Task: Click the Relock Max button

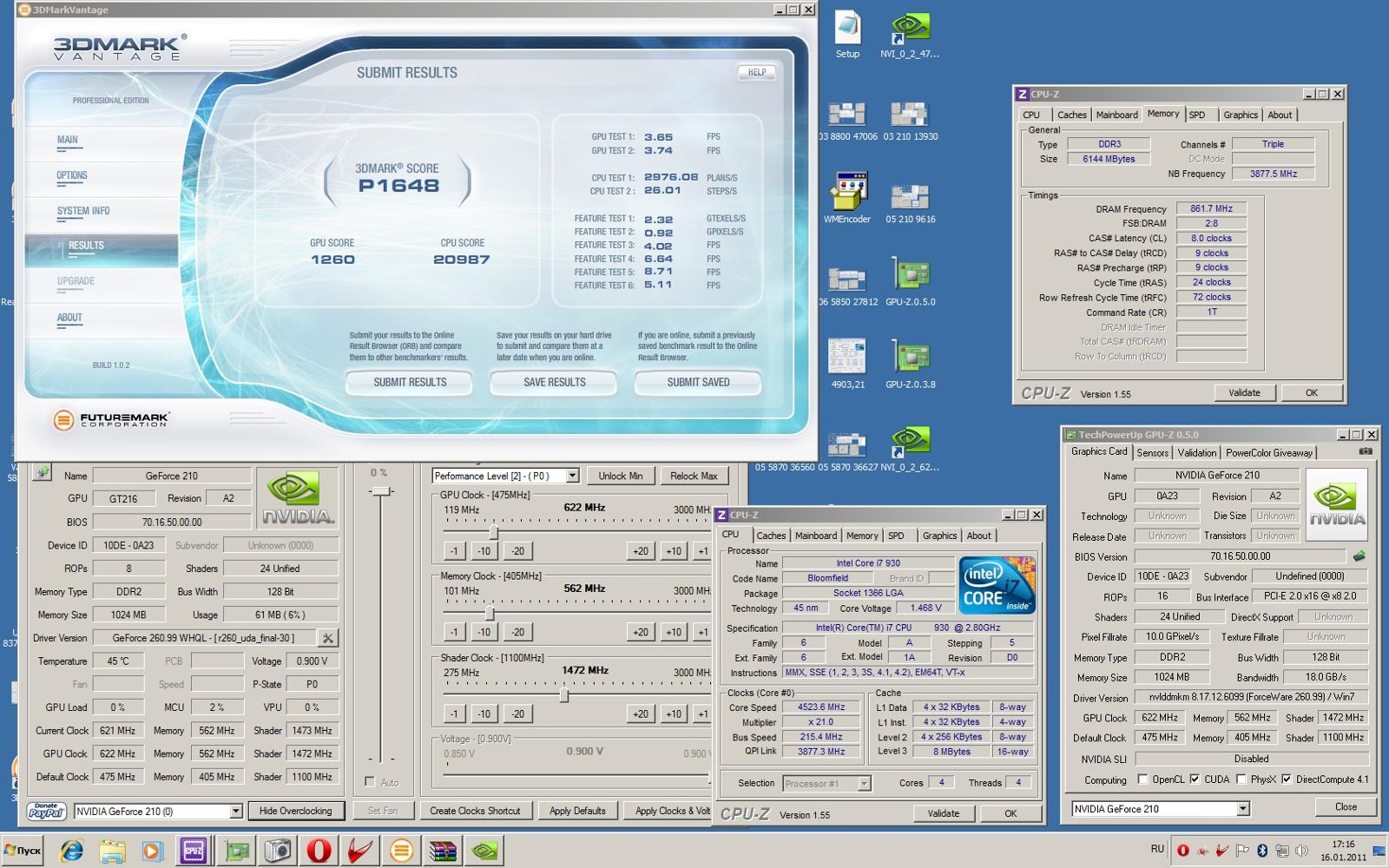Action: coord(694,476)
